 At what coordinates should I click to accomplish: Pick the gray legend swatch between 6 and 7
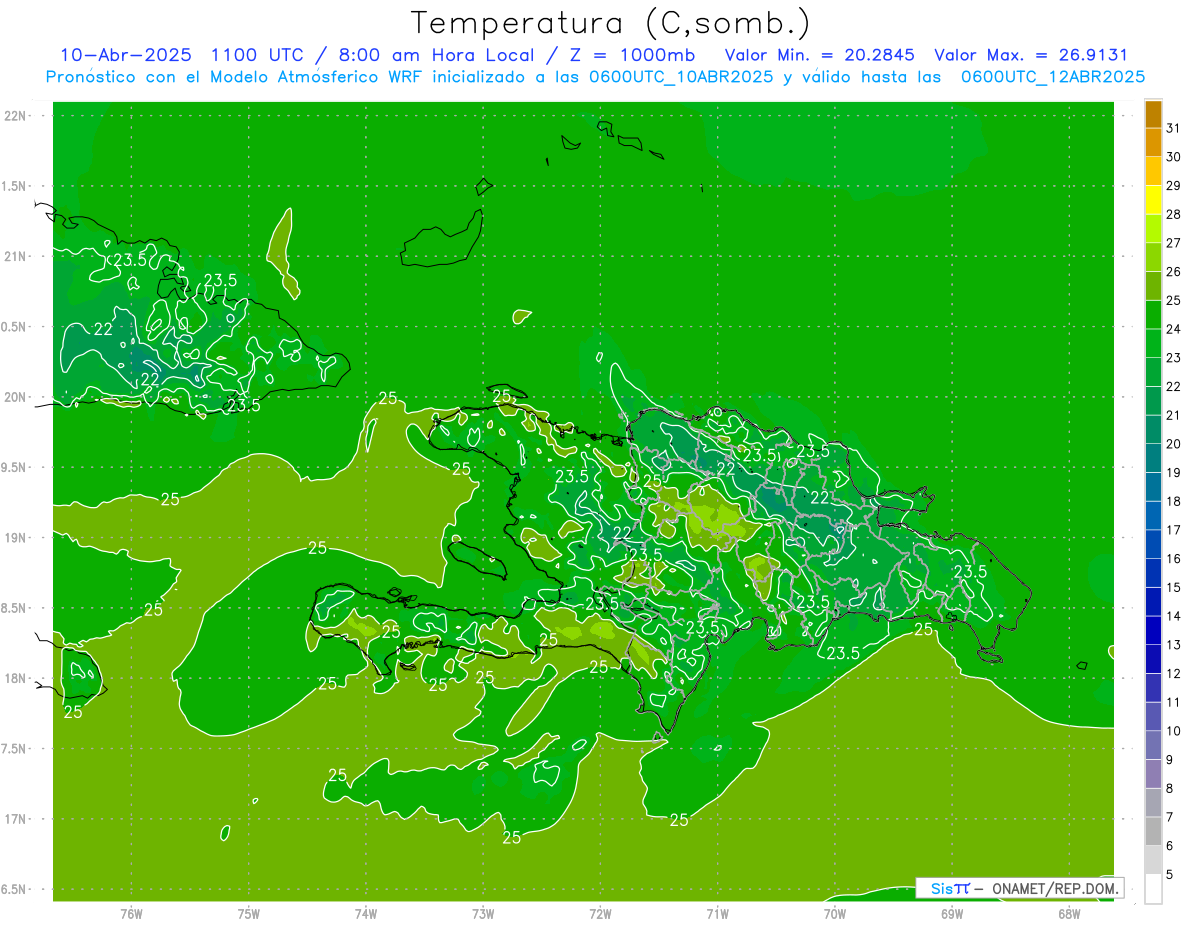(x=1153, y=832)
